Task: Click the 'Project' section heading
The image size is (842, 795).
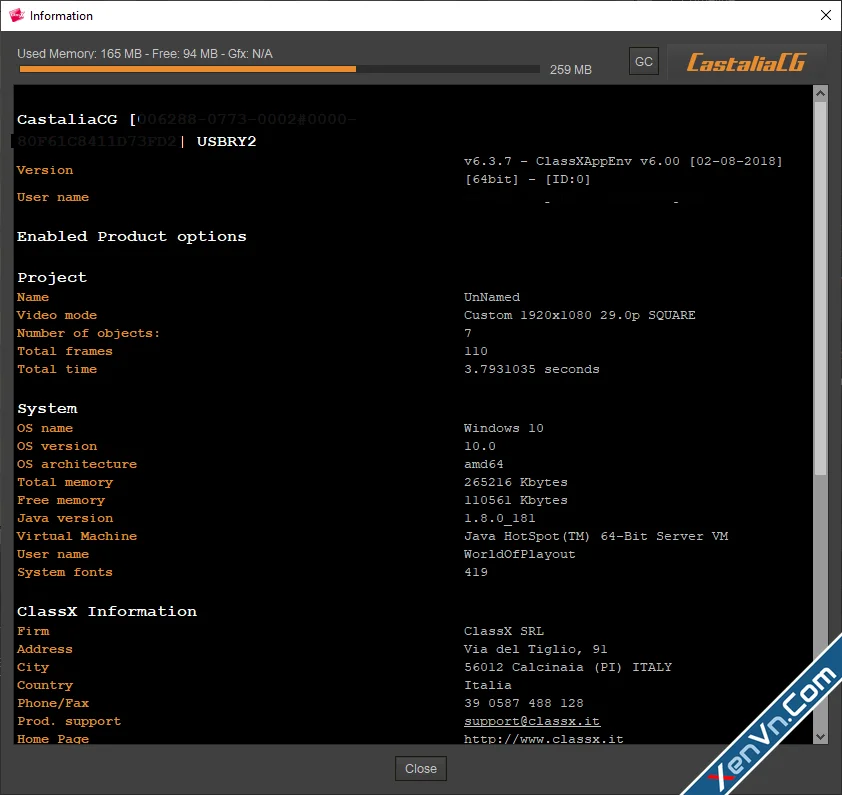Action: click(52, 277)
